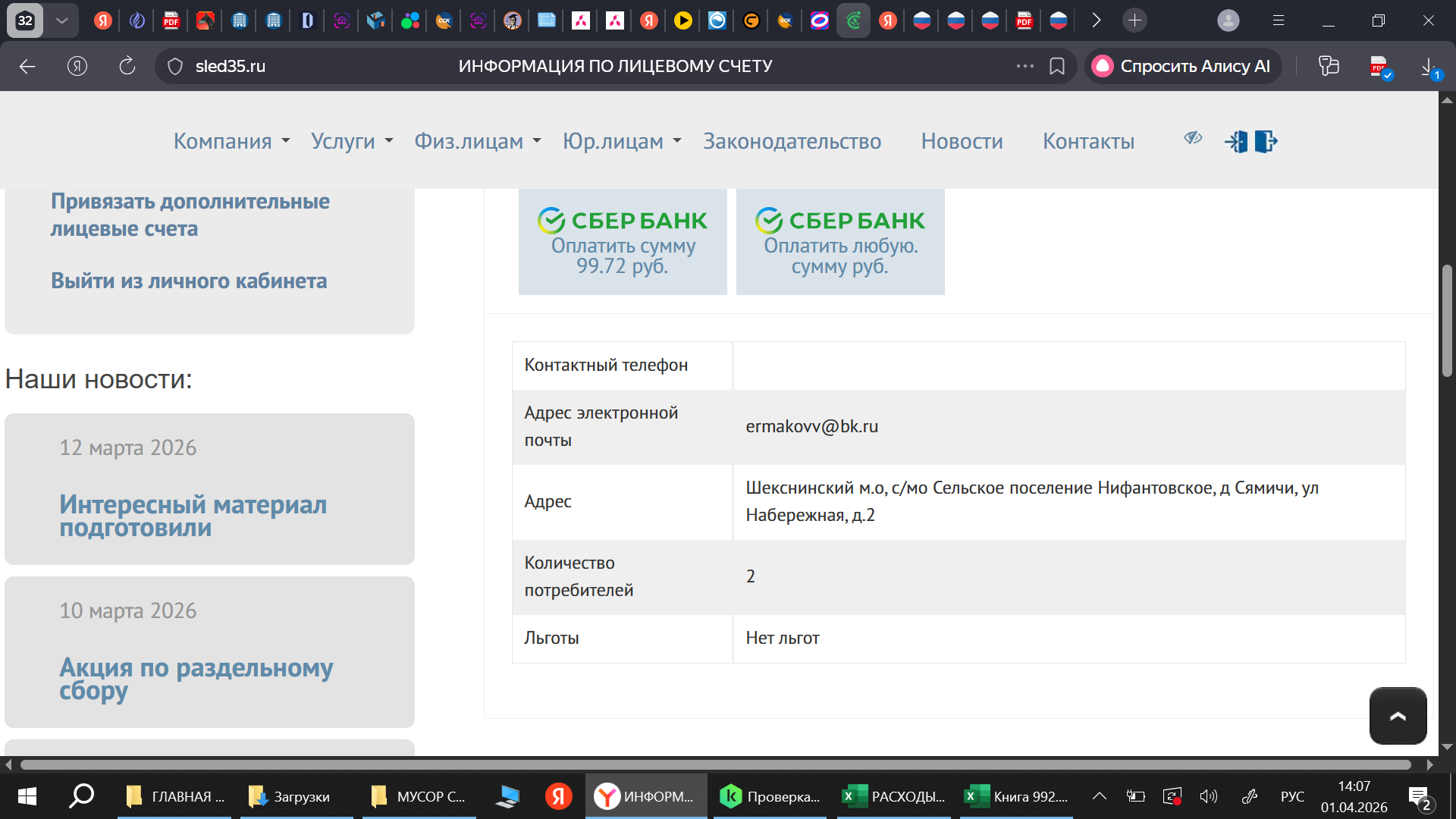
Task: Click the PDF extension icon in toolbar
Action: coord(1379,66)
